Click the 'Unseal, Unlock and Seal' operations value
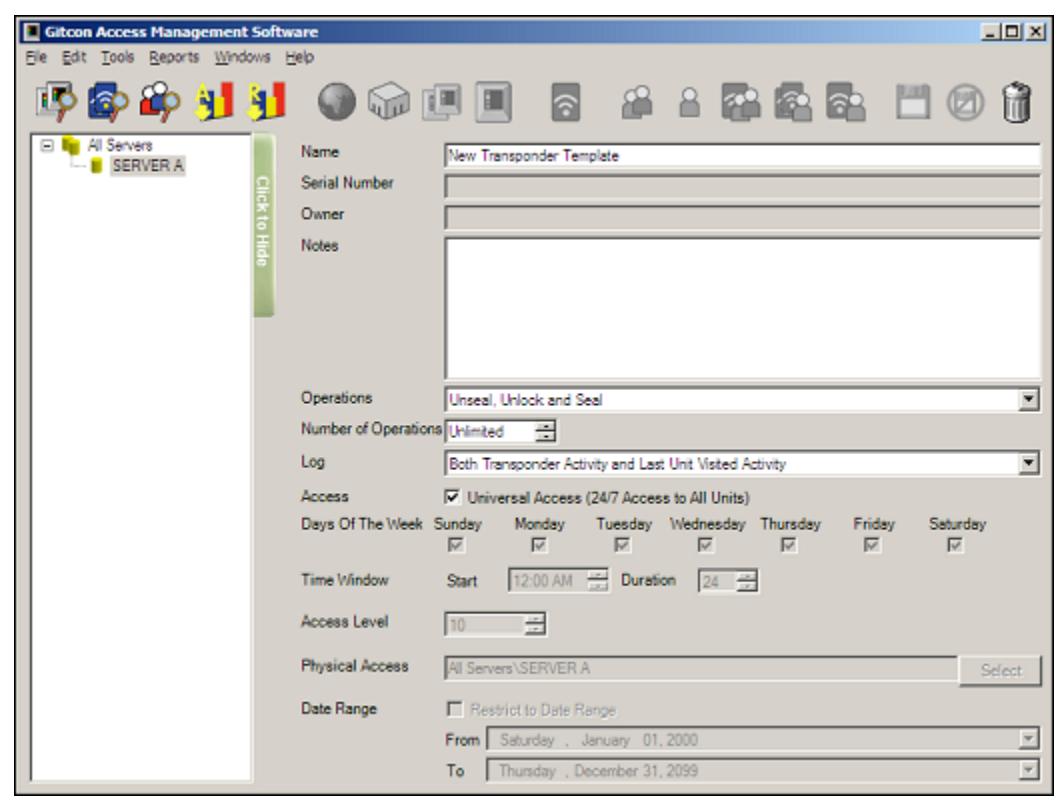This screenshot has width=1064, height=802. click(x=525, y=400)
